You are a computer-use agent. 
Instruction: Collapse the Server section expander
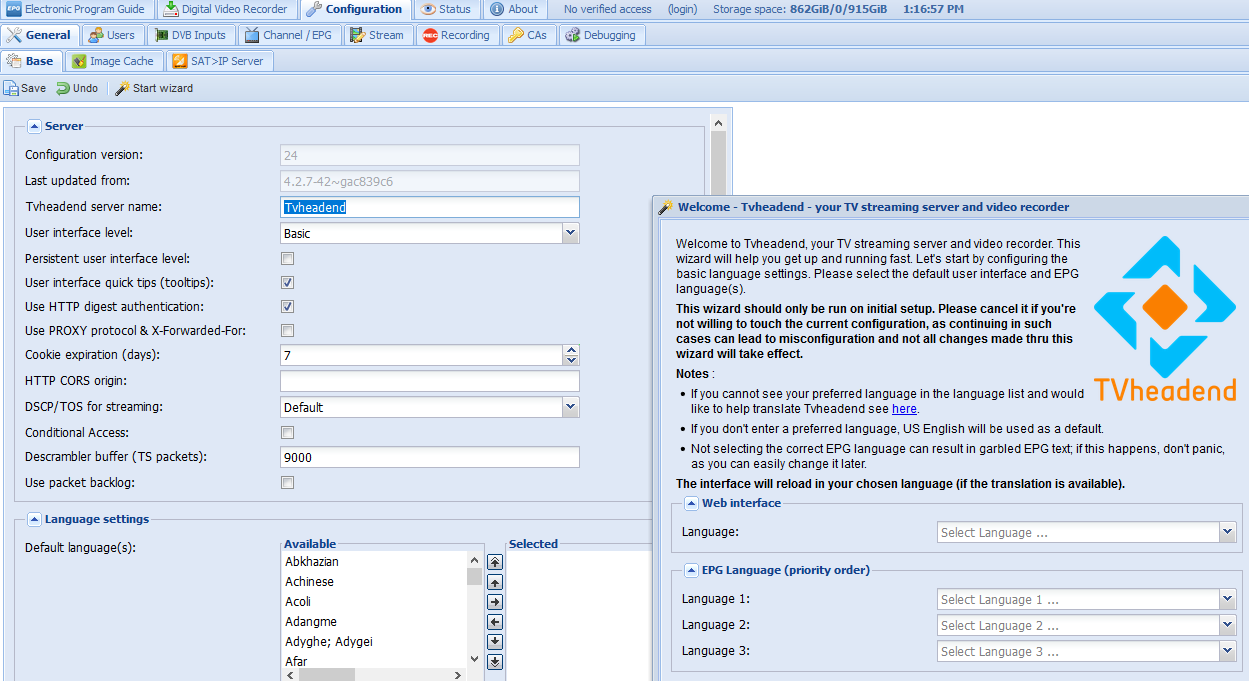(34, 126)
